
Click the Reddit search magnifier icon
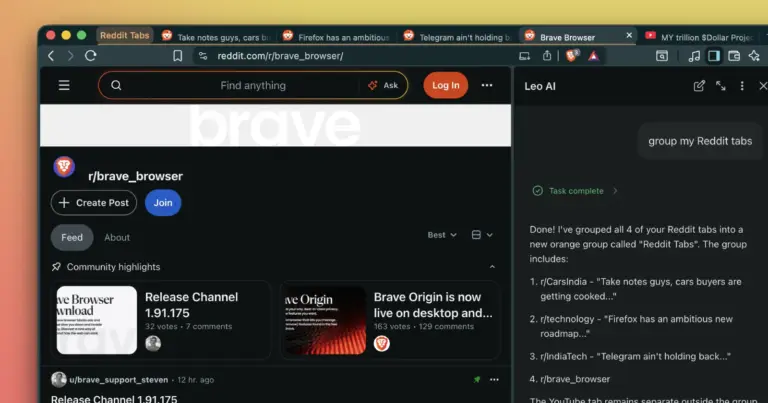116,85
